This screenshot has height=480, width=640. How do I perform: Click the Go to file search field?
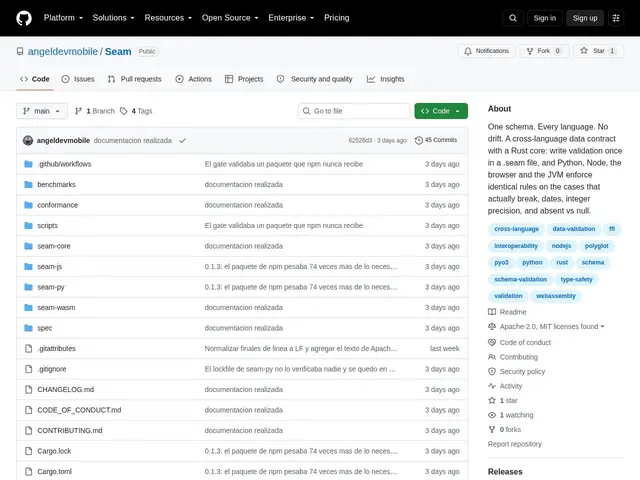pos(354,111)
